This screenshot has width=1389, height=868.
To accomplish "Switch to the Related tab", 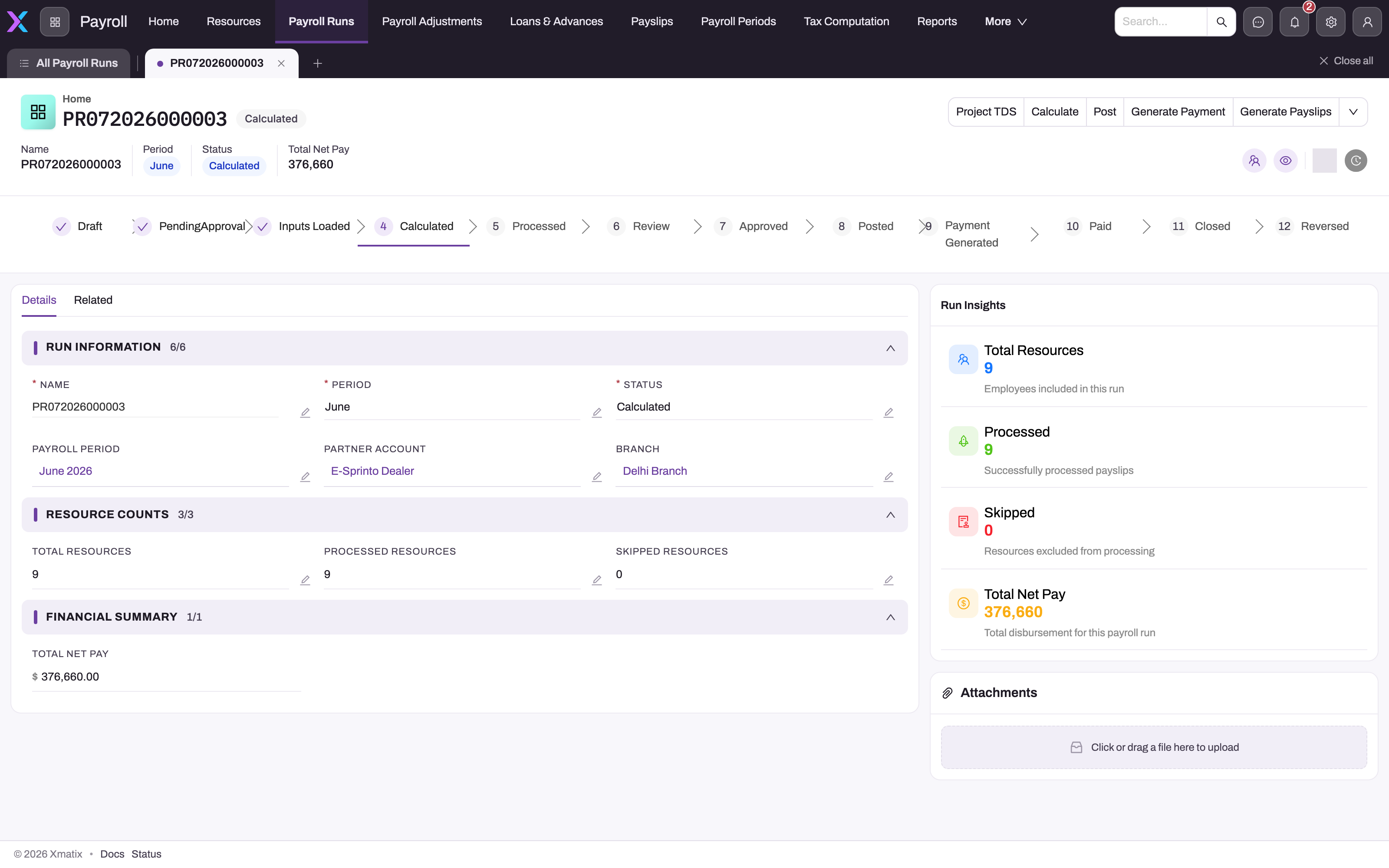I will point(93,300).
